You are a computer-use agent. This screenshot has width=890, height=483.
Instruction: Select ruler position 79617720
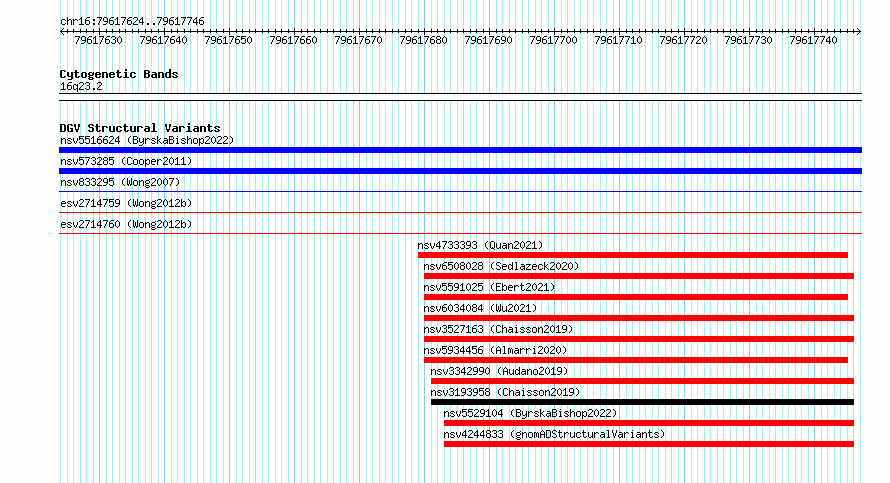683,40
